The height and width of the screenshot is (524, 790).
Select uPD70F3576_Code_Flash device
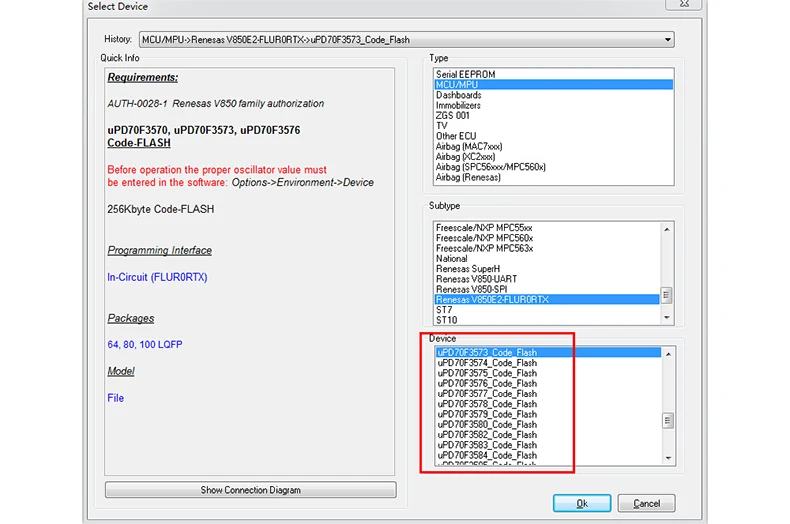[548, 383]
